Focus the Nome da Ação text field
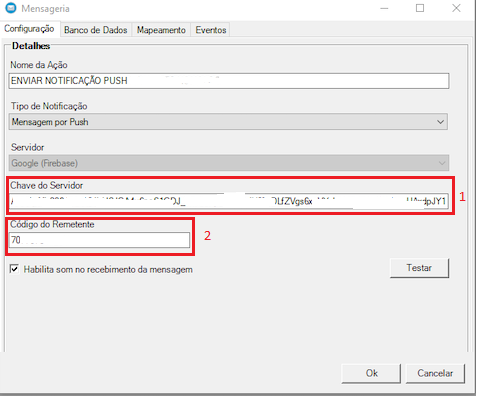This screenshot has width=482, height=400. click(x=229, y=81)
